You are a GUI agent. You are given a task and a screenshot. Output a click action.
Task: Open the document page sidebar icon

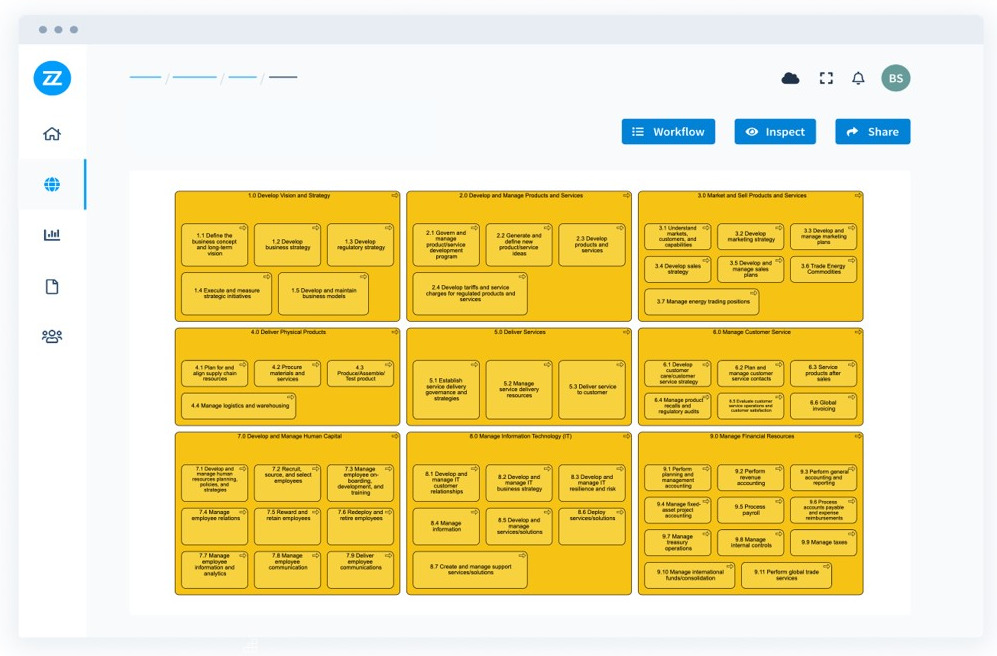(x=52, y=287)
